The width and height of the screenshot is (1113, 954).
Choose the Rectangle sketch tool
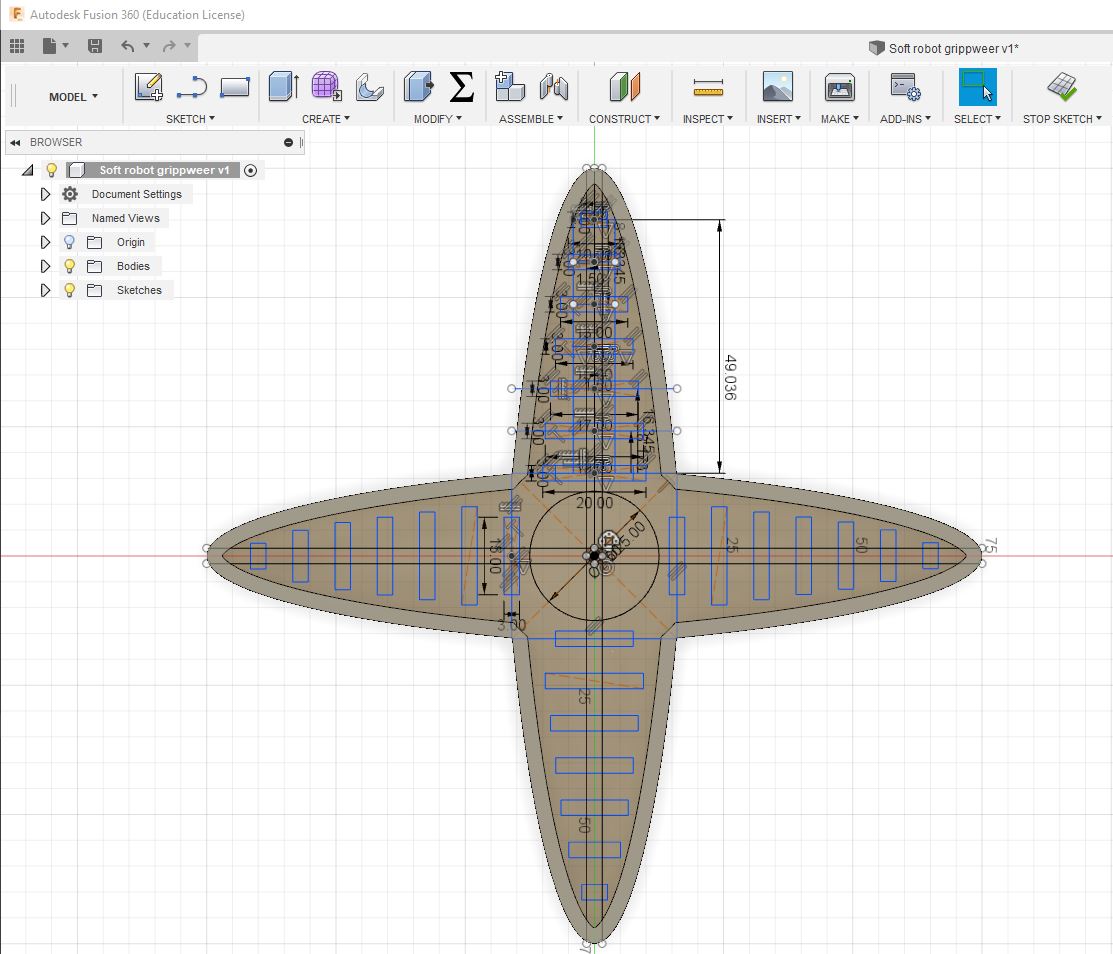[x=234, y=88]
